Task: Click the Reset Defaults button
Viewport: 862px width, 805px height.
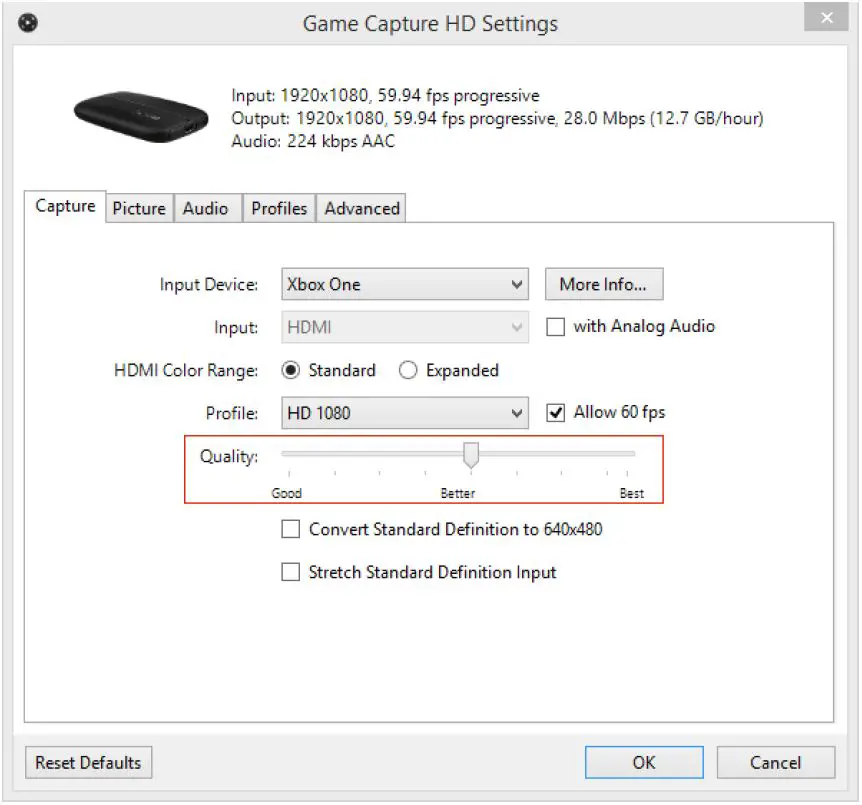Action: [x=87, y=762]
